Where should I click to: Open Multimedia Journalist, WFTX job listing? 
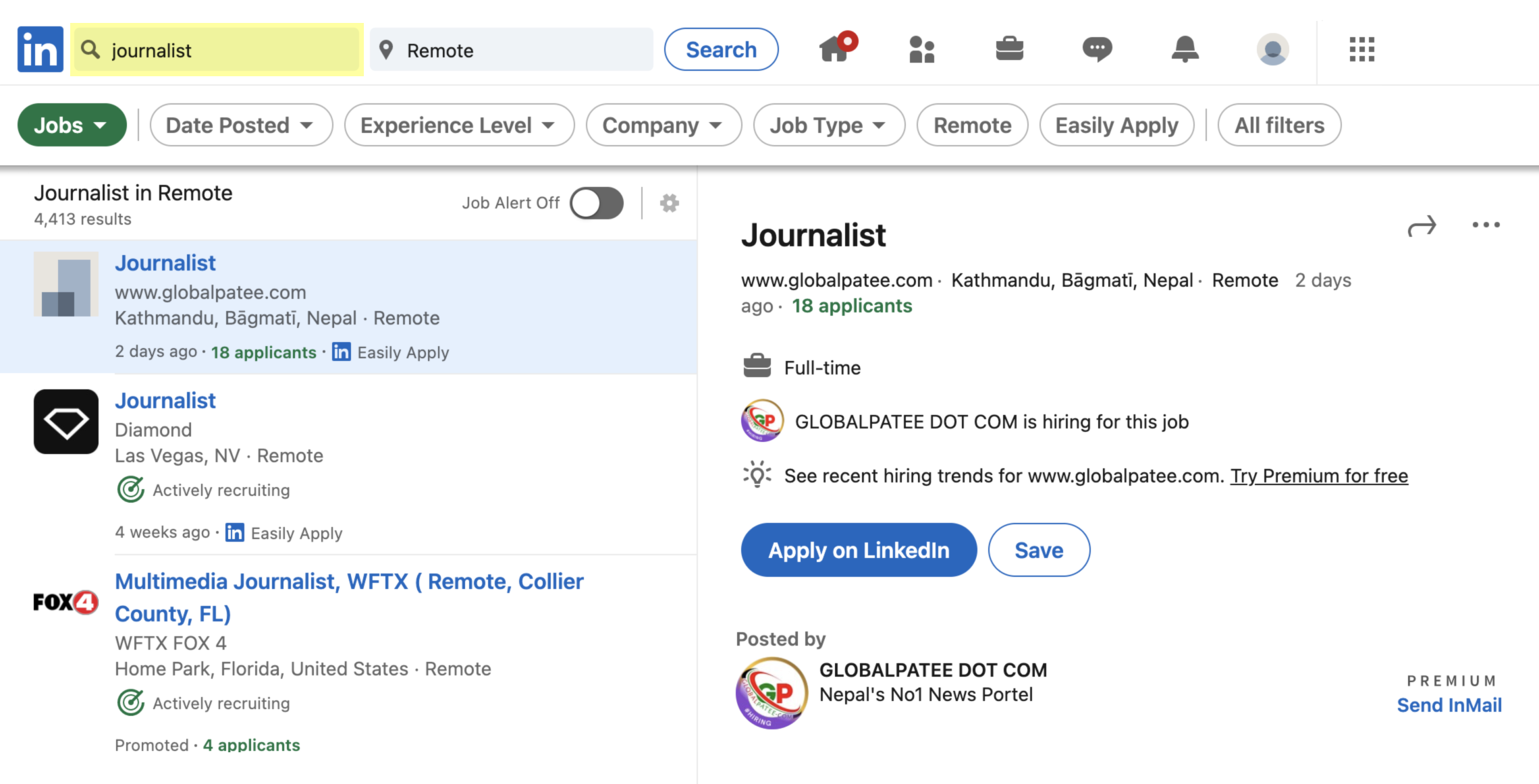(349, 597)
